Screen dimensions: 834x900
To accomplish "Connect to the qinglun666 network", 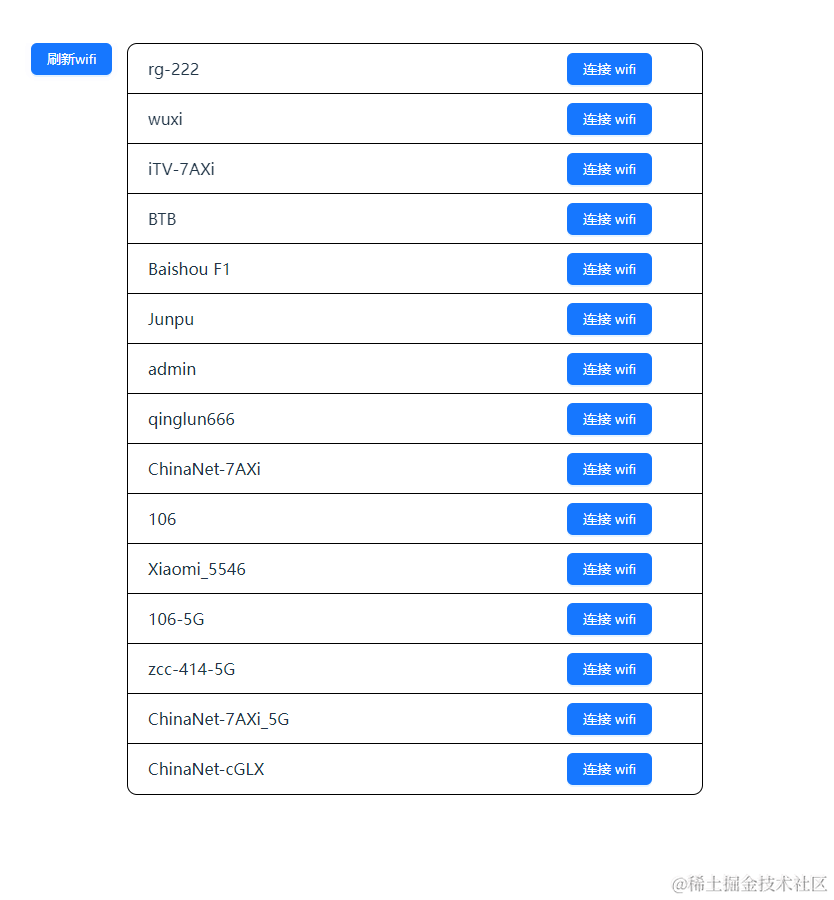I will (x=609, y=419).
